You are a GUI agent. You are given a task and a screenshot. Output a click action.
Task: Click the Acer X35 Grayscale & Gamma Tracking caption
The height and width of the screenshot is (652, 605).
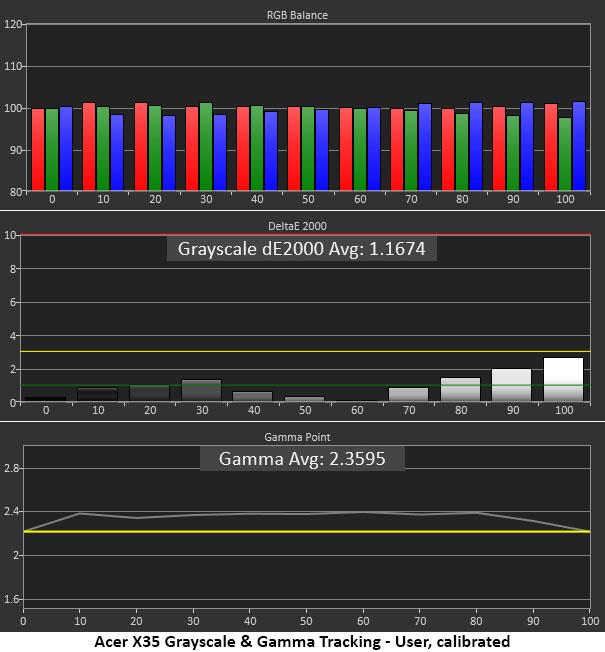pos(302,642)
